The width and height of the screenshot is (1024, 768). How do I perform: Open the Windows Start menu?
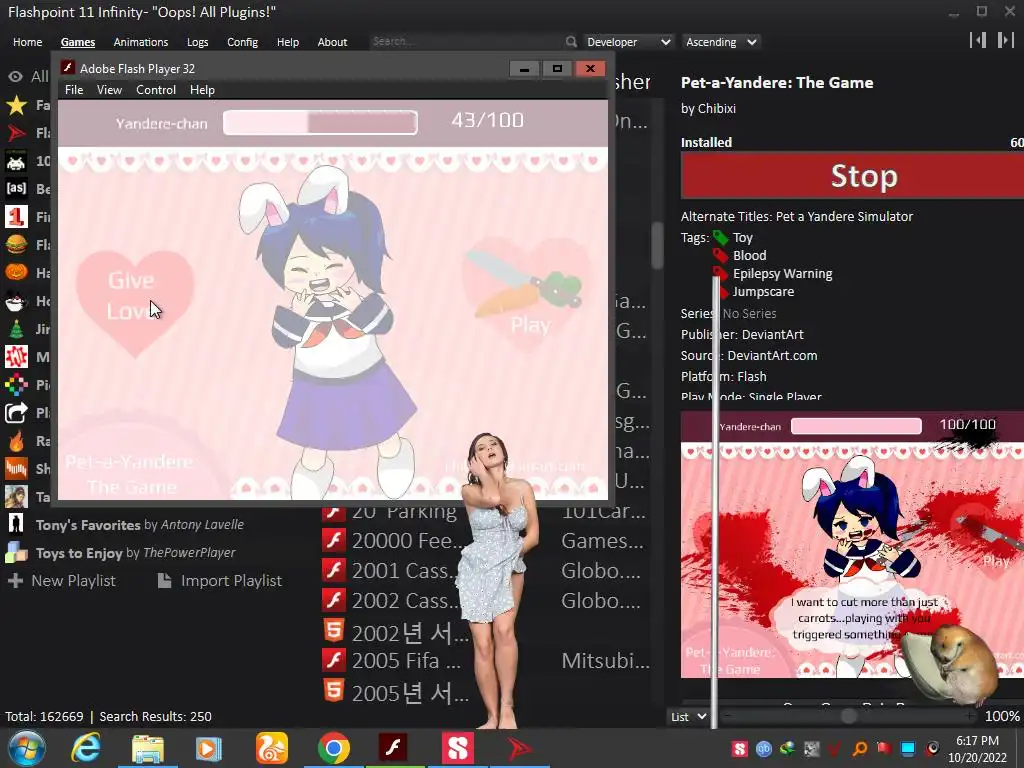pos(26,748)
